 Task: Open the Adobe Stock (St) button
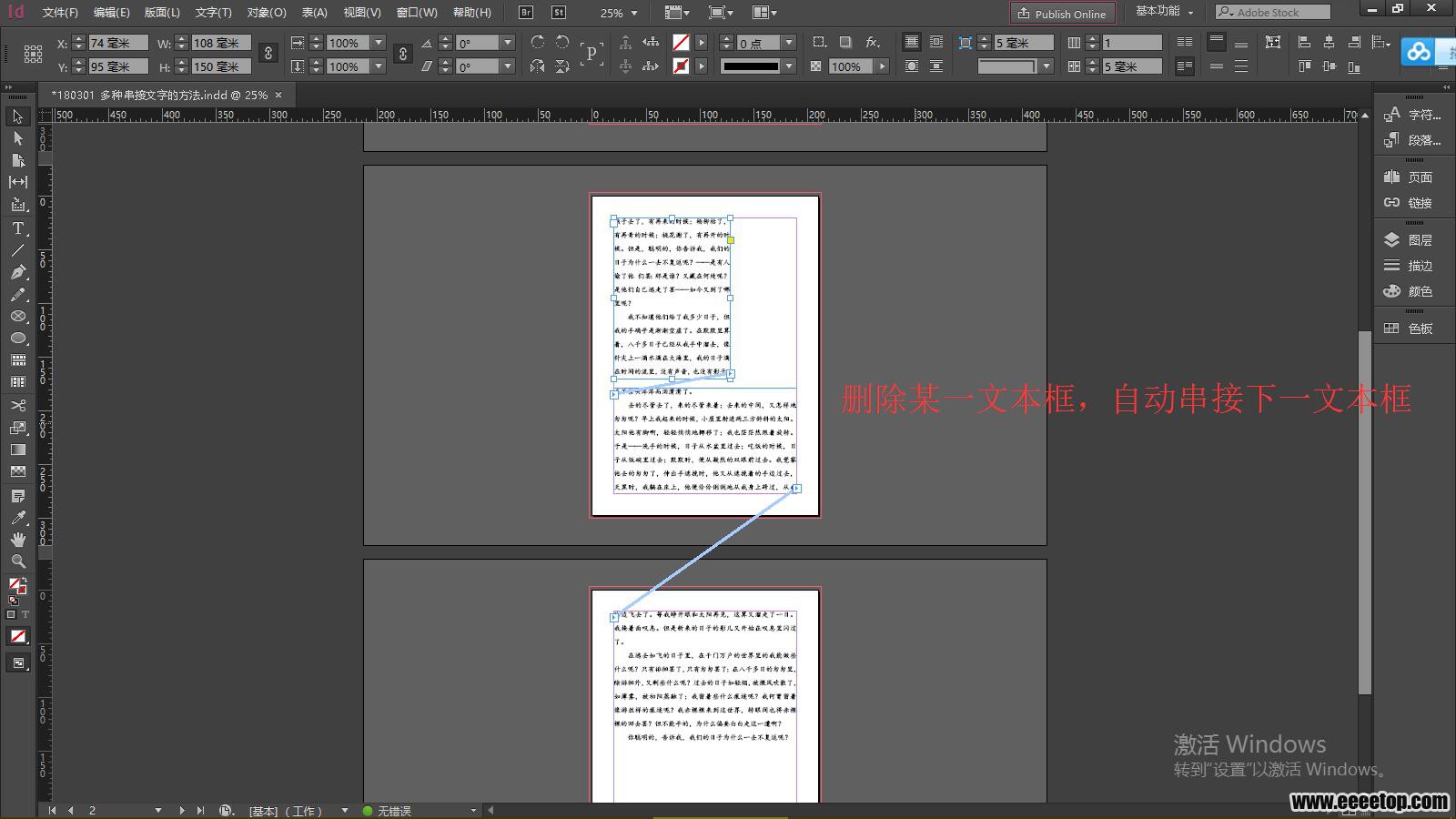click(x=558, y=13)
